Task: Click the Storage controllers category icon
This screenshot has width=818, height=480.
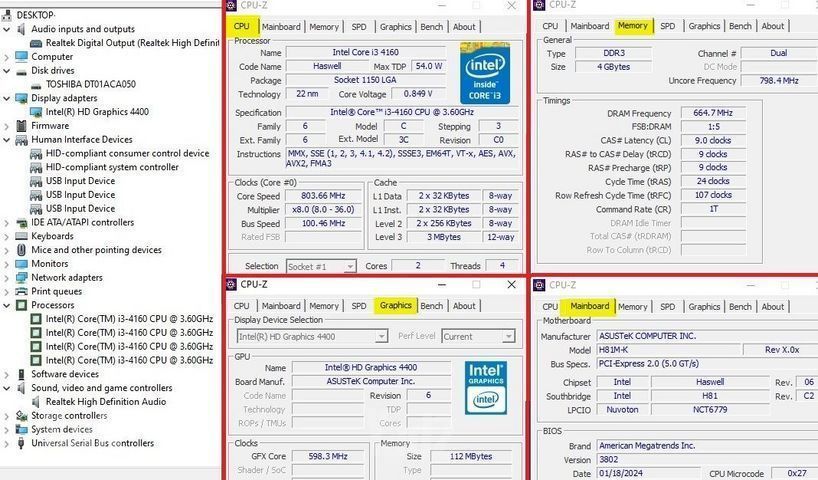Action: coord(21,416)
